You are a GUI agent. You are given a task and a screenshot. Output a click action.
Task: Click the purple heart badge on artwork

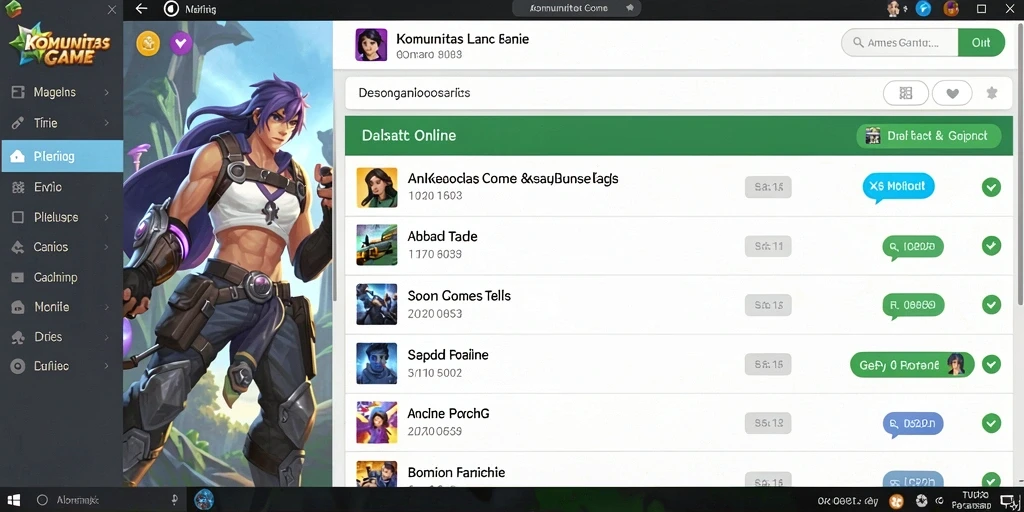[181, 44]
